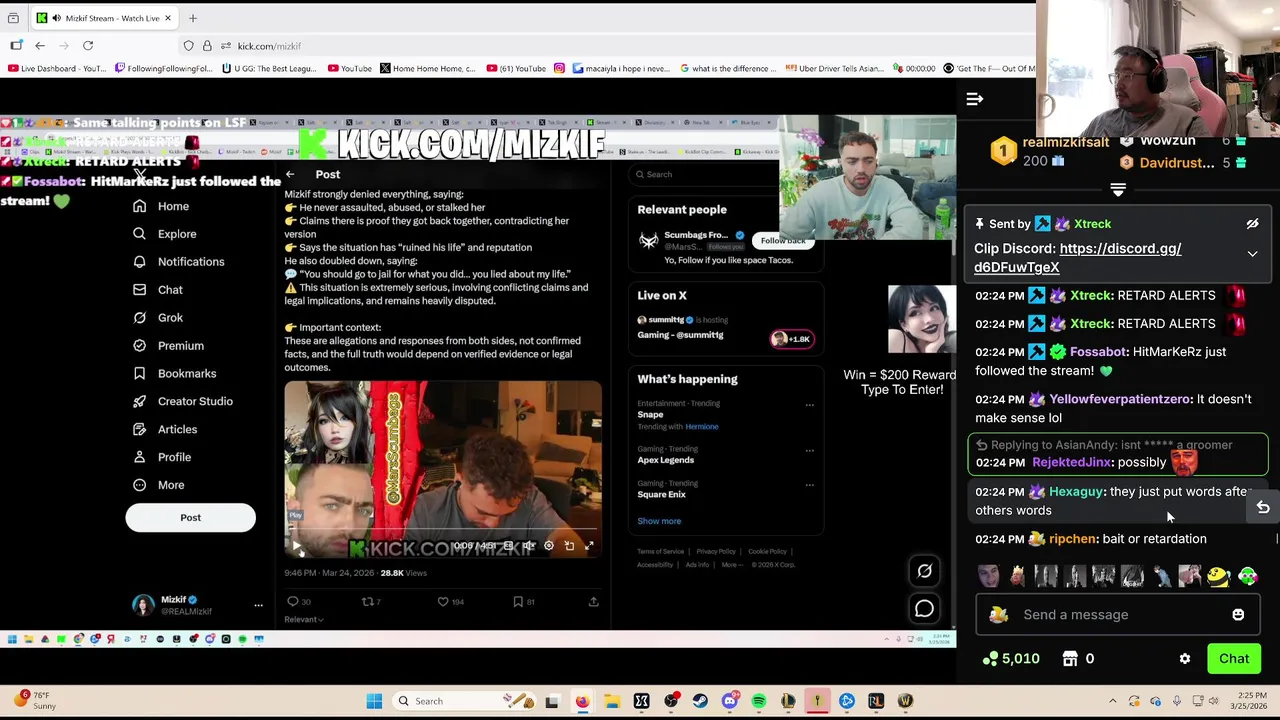Image resolution: width=1280 pixels, height=720 pixels.
Task: Insert the green frog emote
Action: point(1247,576)
